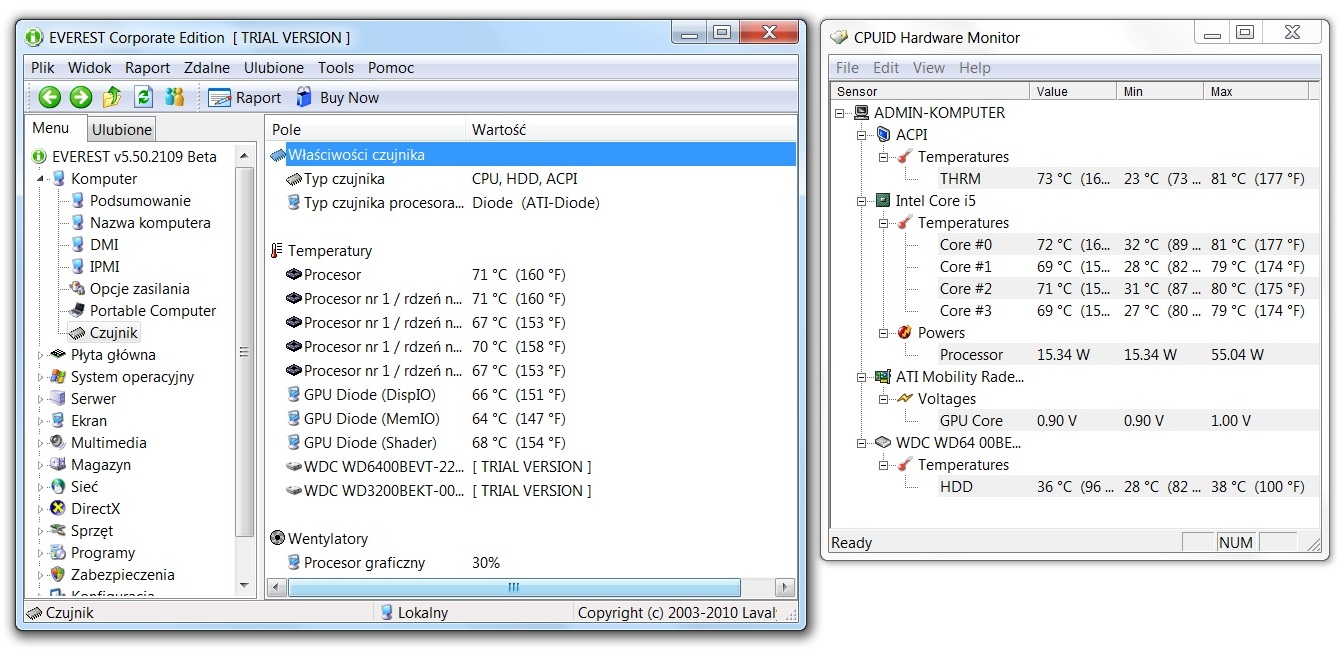This screenshot has width=1341, height=651.
Task: Click the Refresh icon in EVEREST toolbar
Action: click(143, 97)
